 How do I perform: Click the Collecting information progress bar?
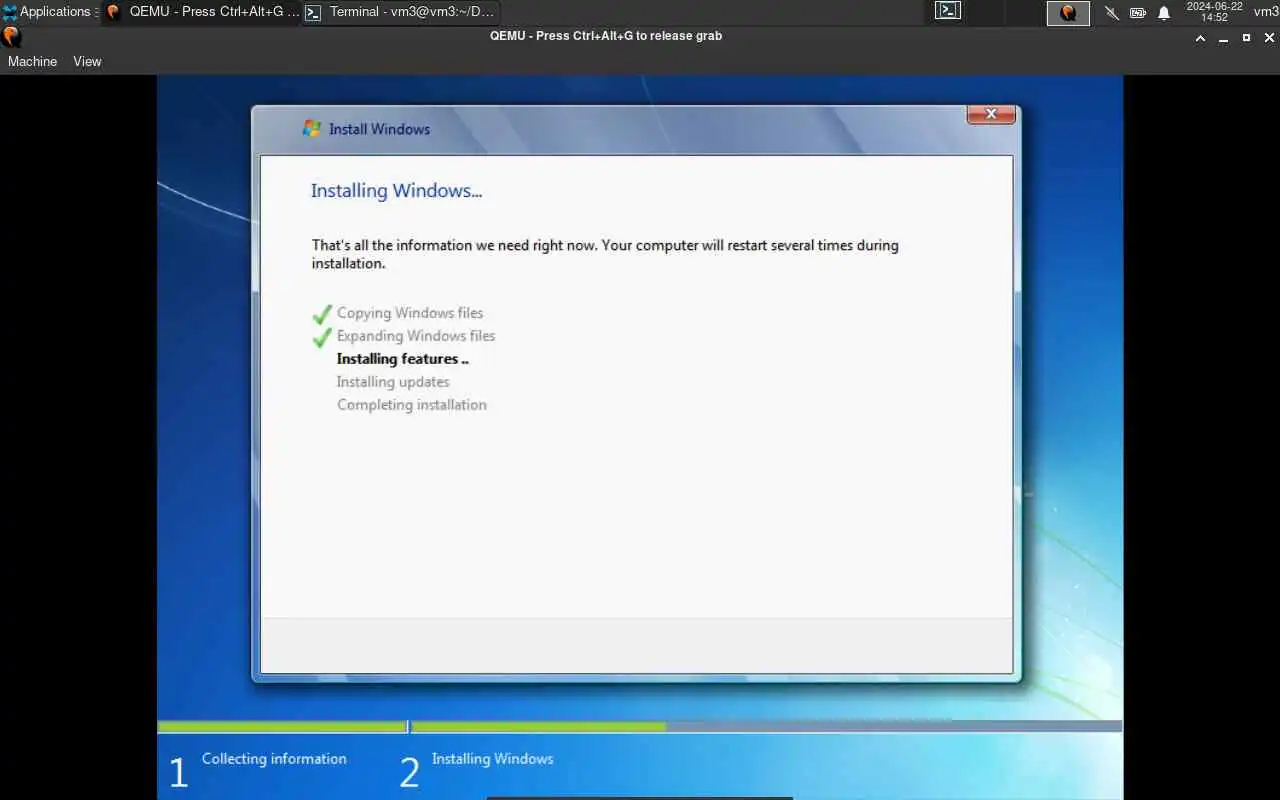pyautogui.click(x=282, y=727)
